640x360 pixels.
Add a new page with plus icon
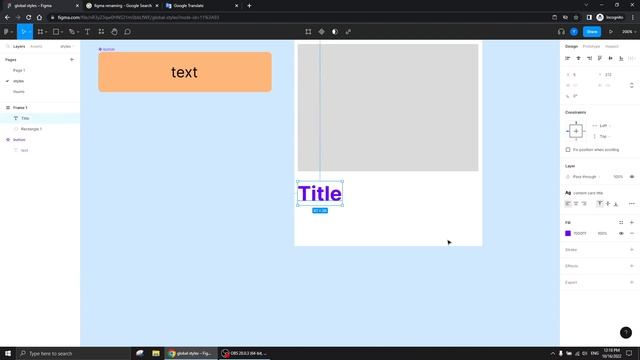coord(72,60)
